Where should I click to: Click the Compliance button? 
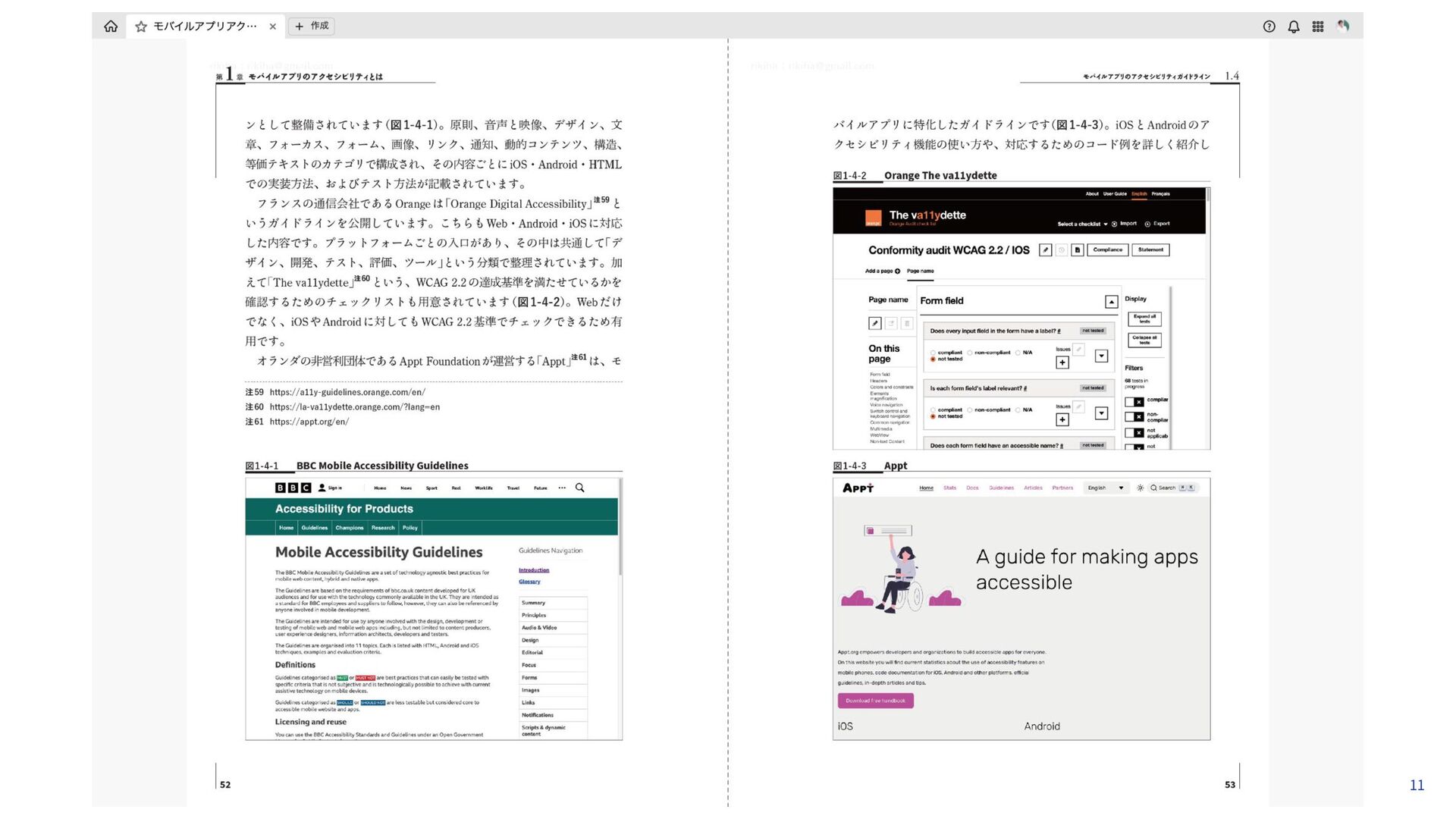(x=1107, y=250)
